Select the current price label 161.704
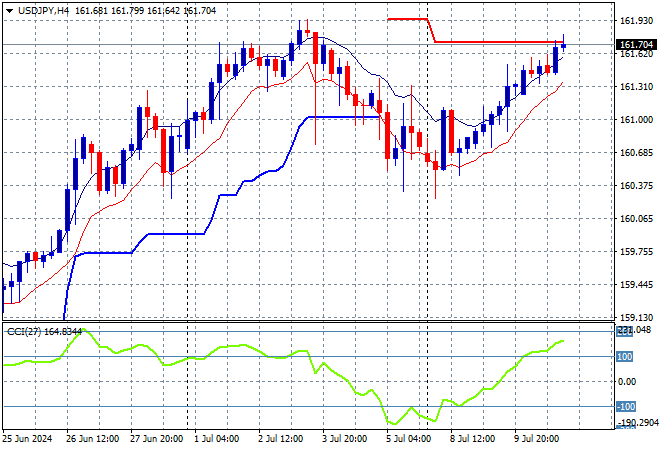The height and width of the screenshot is (450, 660). click(636, 45)
